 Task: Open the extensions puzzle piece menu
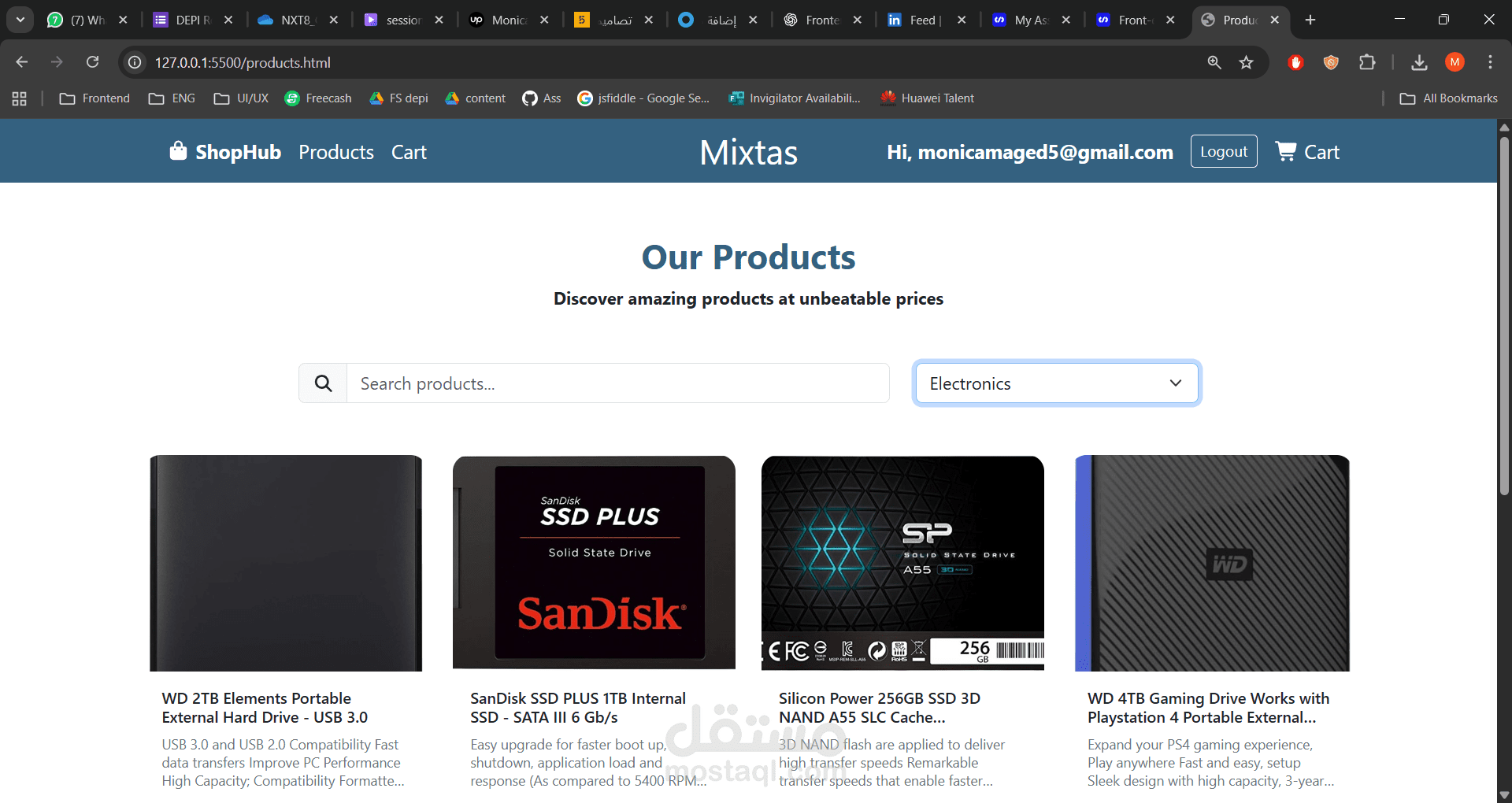(x=1367, y=62)
